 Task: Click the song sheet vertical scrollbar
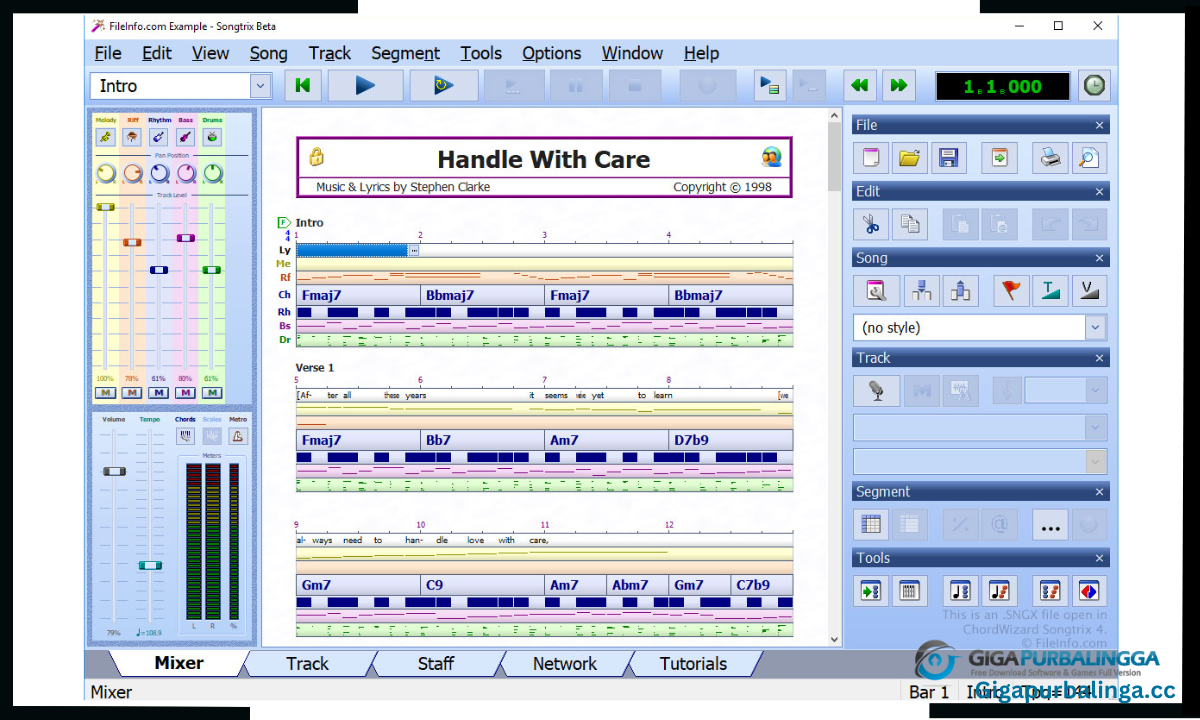point(836,377)
